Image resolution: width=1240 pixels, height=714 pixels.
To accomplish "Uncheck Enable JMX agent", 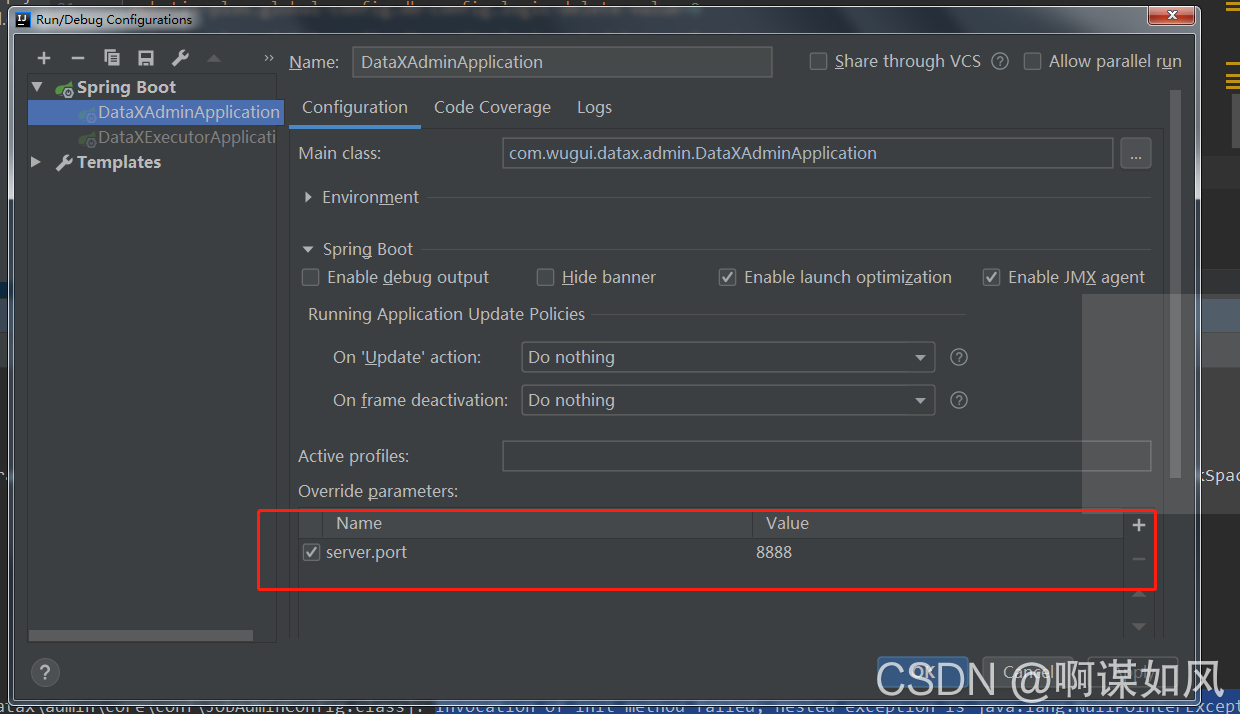I will point(992,277).
